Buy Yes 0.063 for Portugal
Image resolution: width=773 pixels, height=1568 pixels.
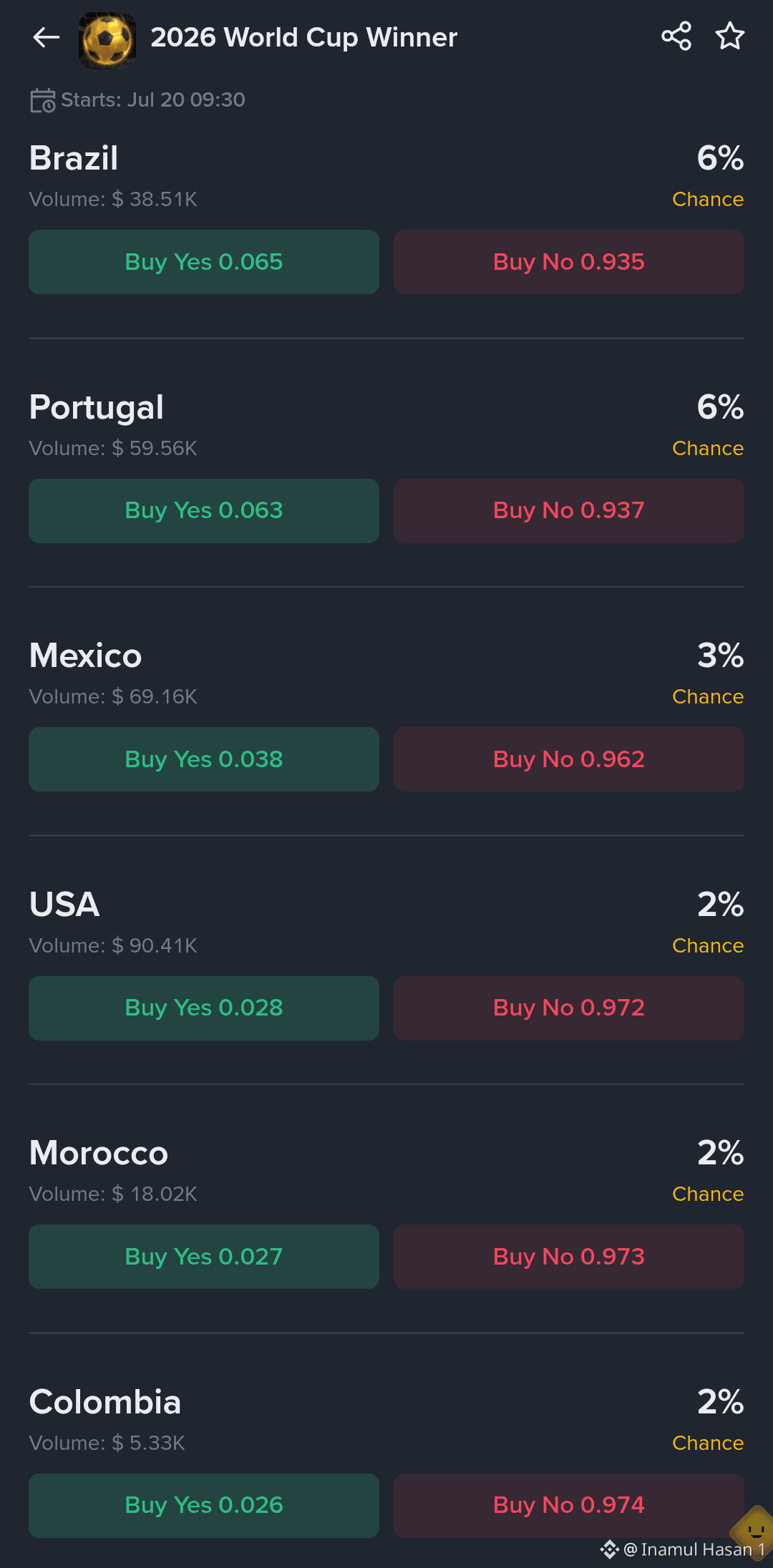pyautogui.click(x=204, y=511)
